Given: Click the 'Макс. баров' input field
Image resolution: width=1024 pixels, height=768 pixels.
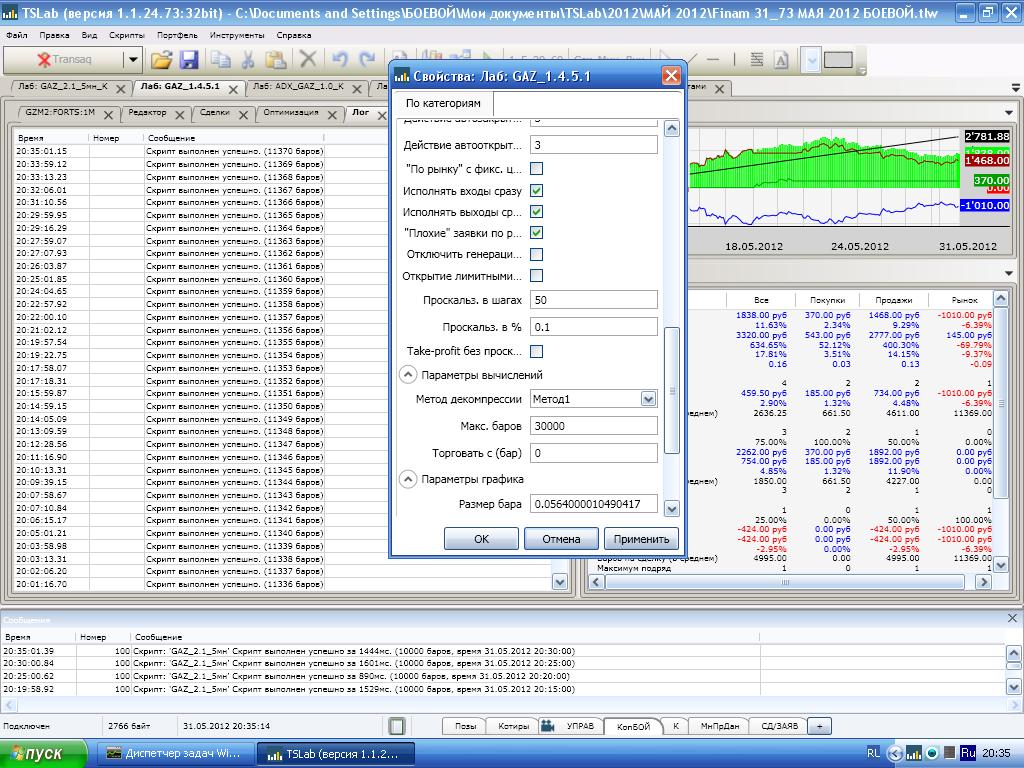Looking at the screenshot, I should pos(593,426).
